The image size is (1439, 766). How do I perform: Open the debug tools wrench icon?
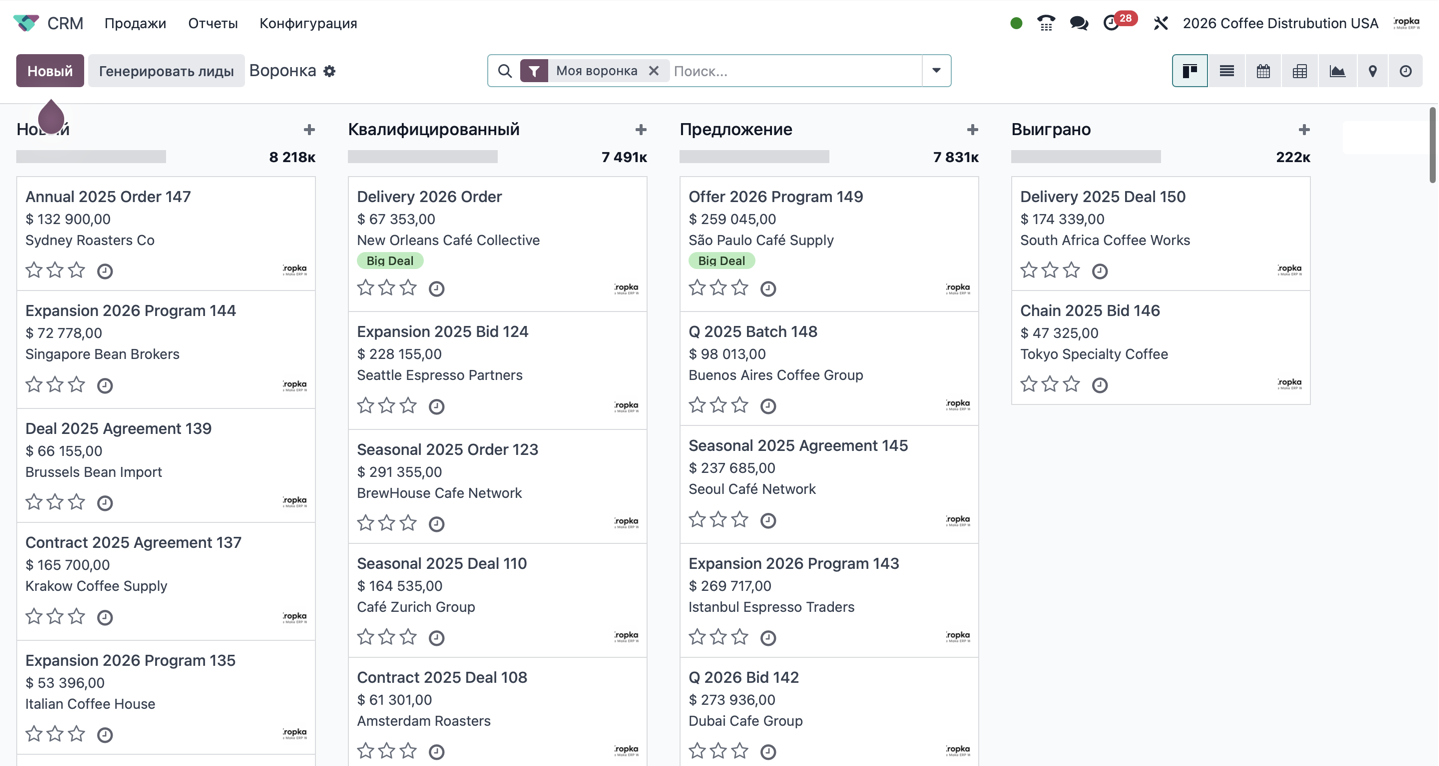1161,23
